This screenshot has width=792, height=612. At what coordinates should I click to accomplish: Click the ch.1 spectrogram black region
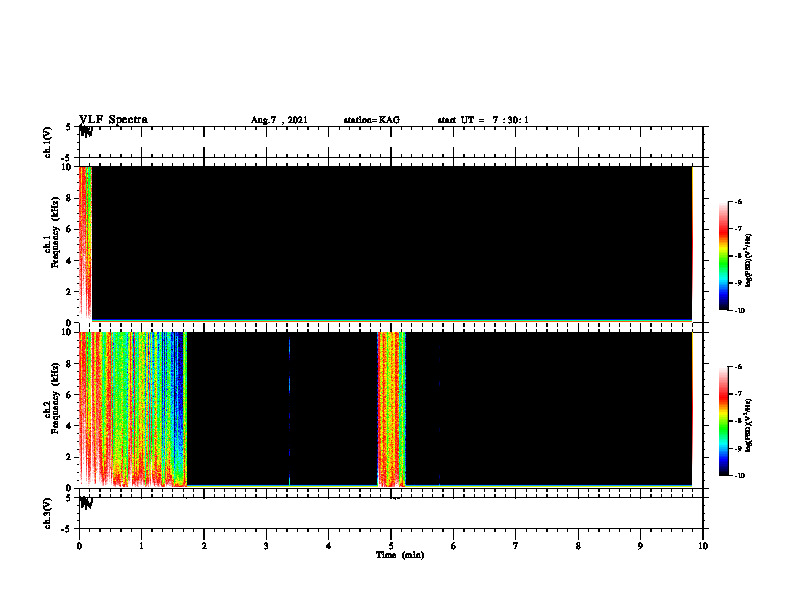coord(391,243)
